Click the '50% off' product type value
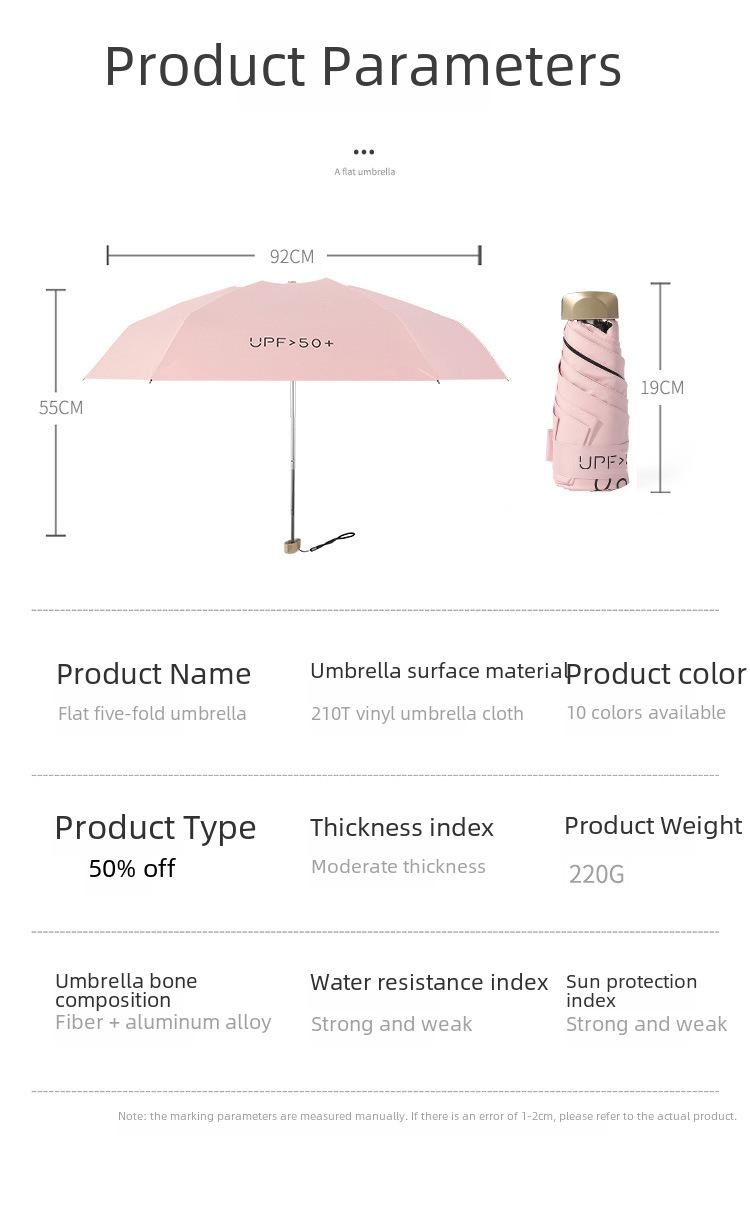 pos(132,868)
